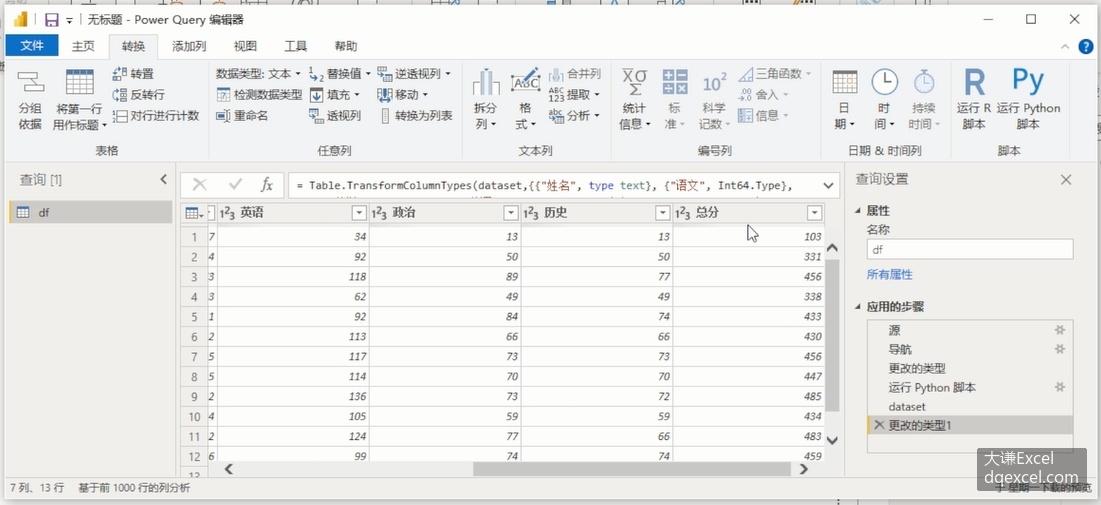1101x505 pixels.
Task: Click the fx function button
Action: click(267, 185)
